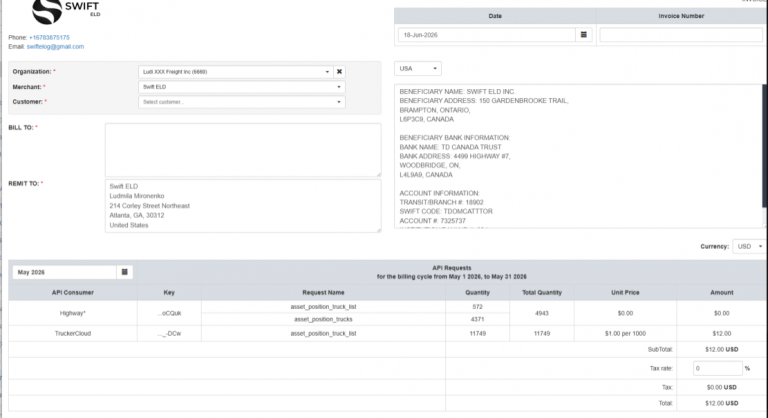Open the May 2026 billing cycle calendar icon
The width and height of the screenshot is (768, 418).
(124, 272)
